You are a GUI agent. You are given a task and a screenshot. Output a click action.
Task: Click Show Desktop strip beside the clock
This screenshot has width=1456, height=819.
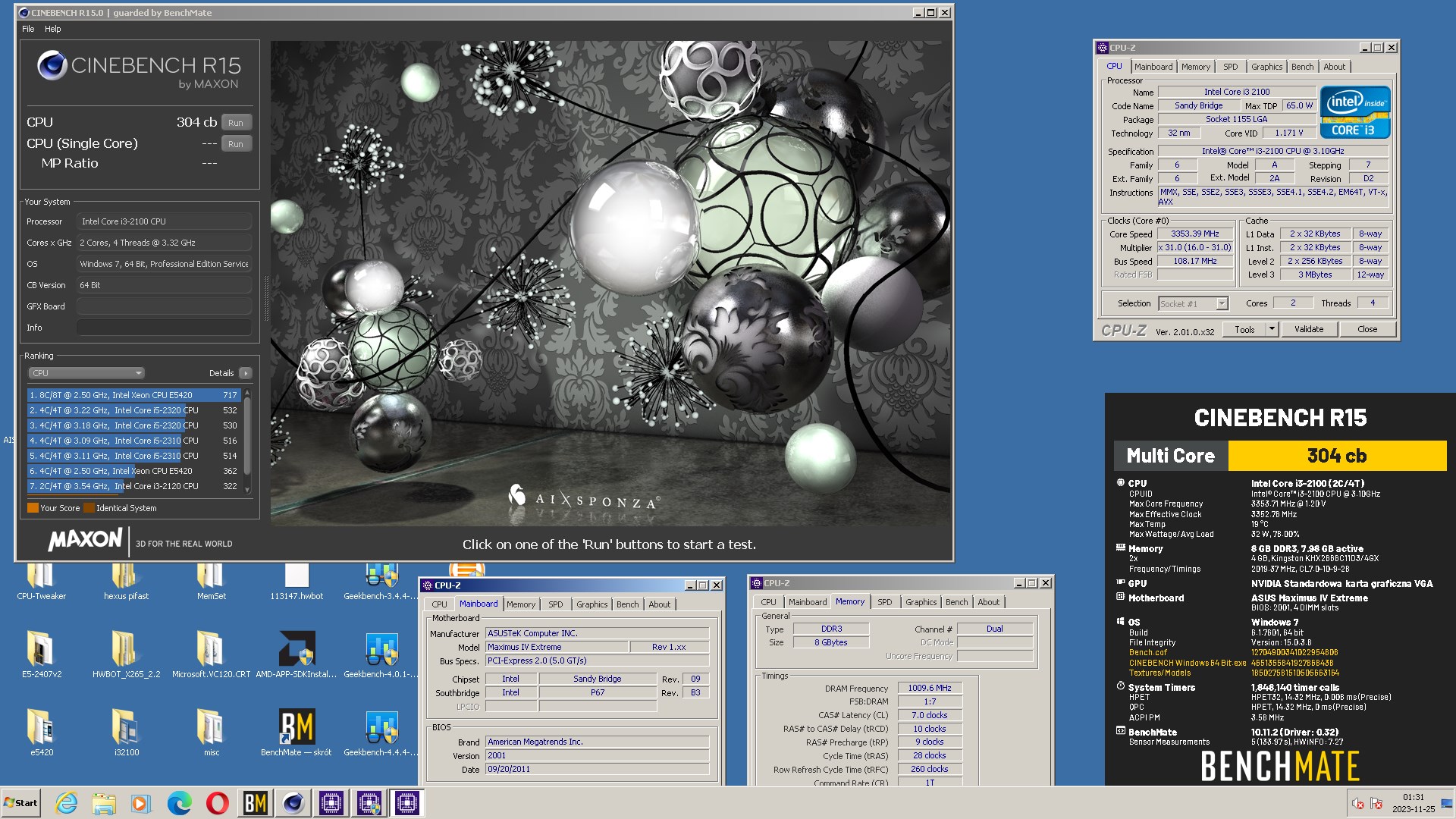pyautogui.click(x=1448, y=803)
